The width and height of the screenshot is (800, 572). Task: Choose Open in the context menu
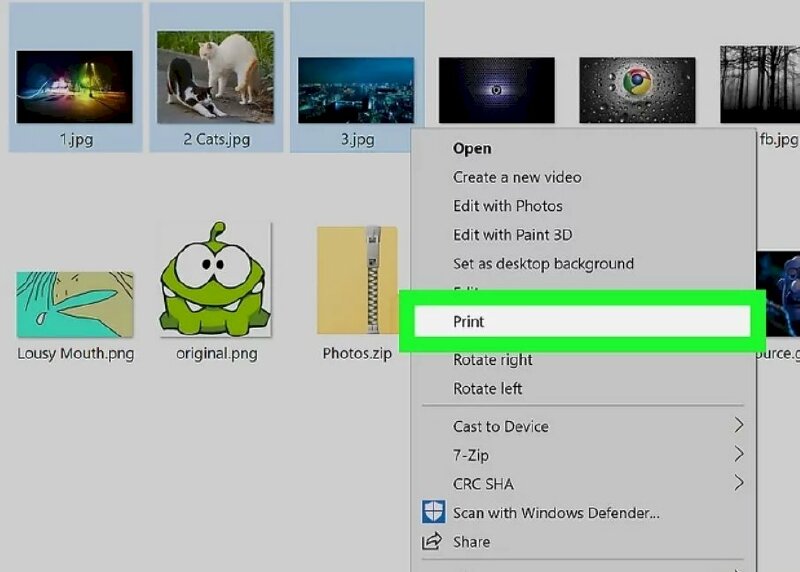click(x=472, y=148)
